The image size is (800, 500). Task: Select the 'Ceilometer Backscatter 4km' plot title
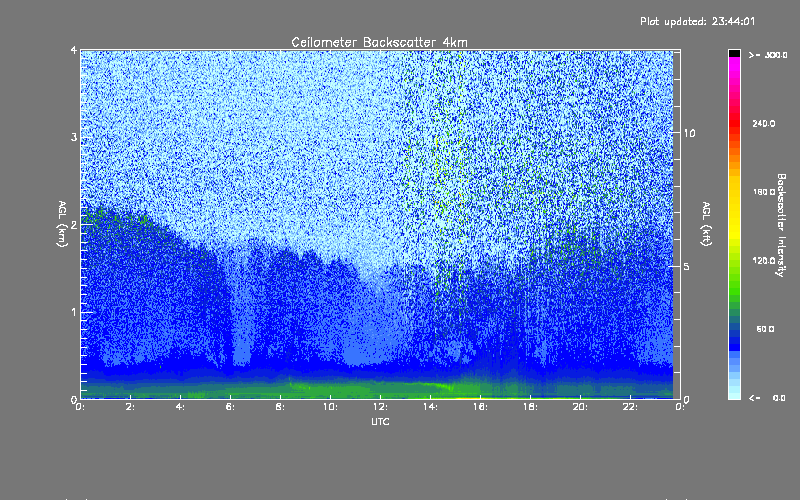click(379, 42)
